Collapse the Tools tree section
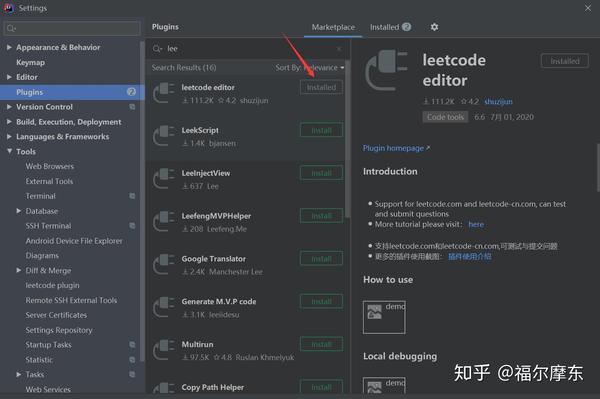The image size is (600, 399). click(9, 151)
